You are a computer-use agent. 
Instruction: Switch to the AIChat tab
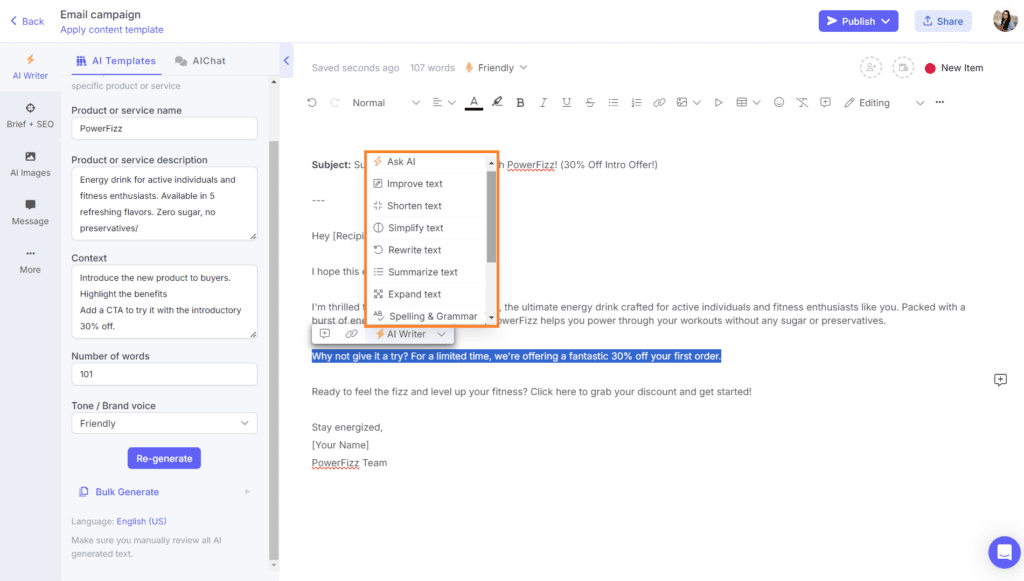(x=200, y=61)
